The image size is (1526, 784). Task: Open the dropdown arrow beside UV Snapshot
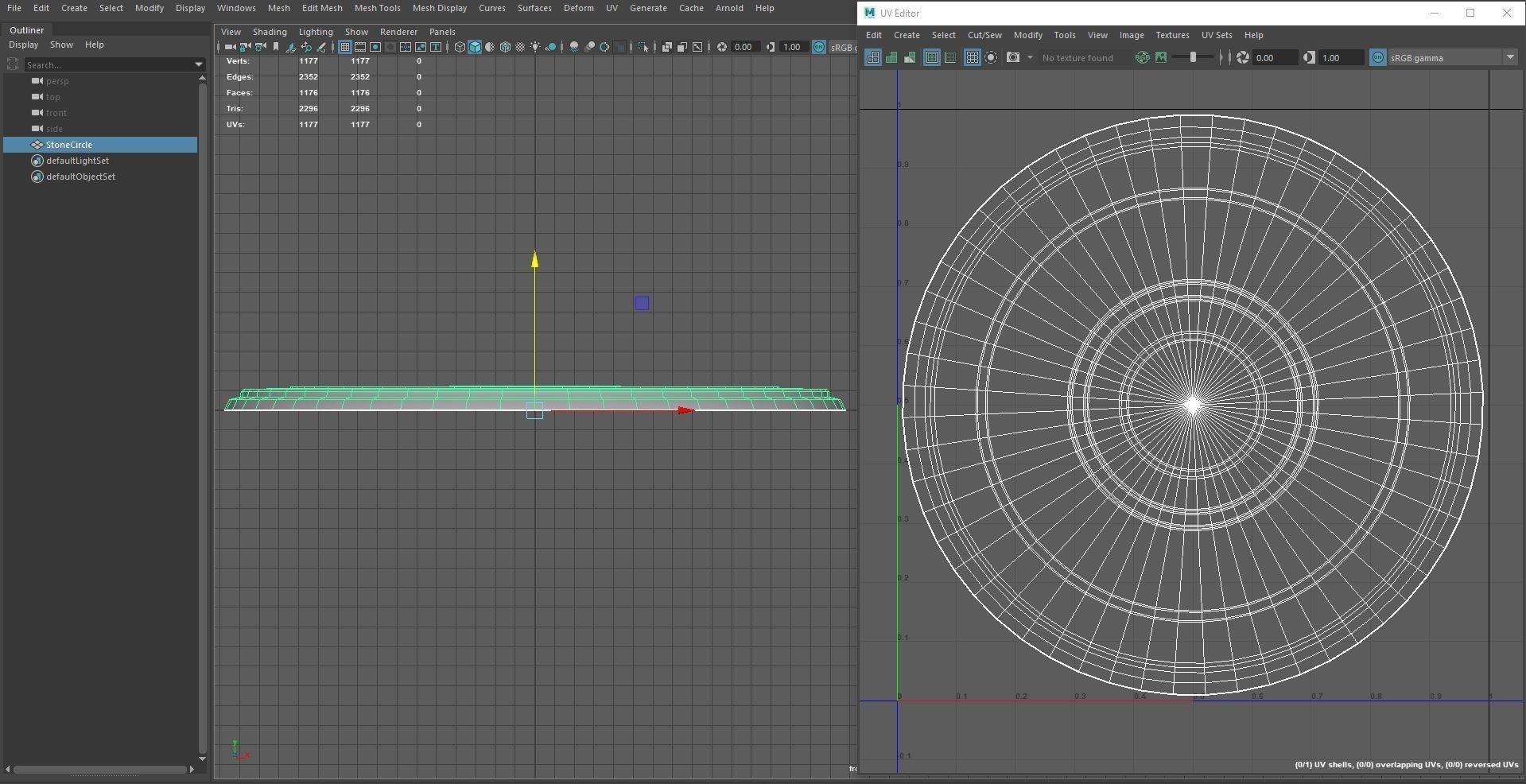1030,57
